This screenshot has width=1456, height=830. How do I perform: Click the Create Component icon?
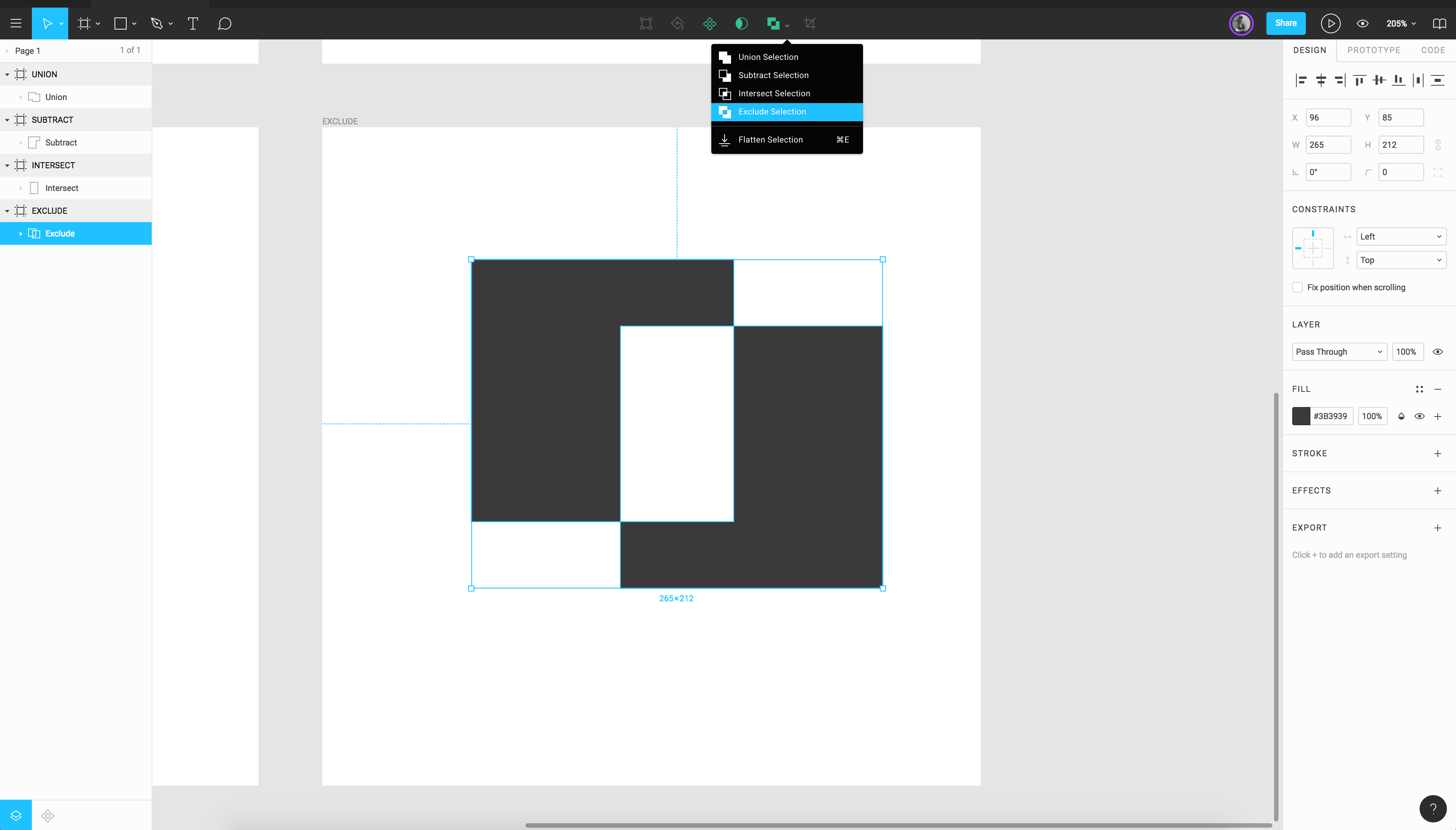709,23
